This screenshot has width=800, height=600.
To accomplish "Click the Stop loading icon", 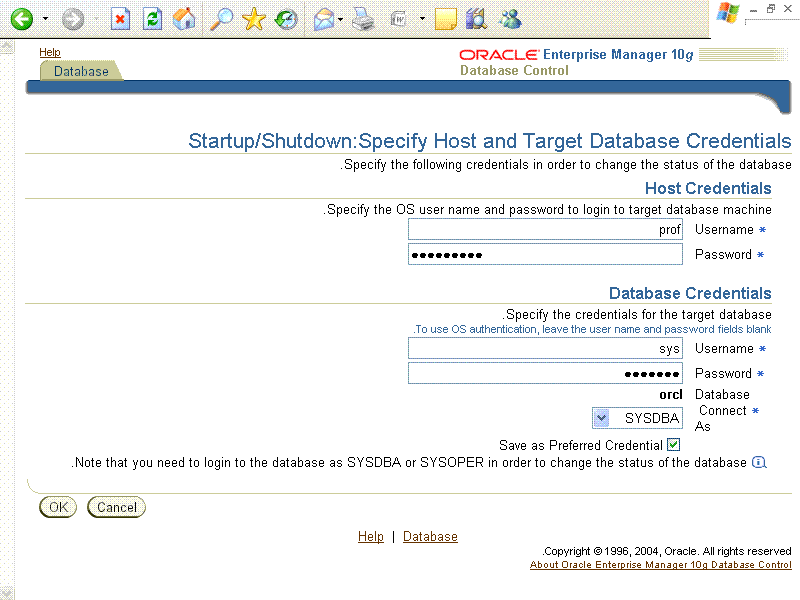I will click(x=120, y=19).
